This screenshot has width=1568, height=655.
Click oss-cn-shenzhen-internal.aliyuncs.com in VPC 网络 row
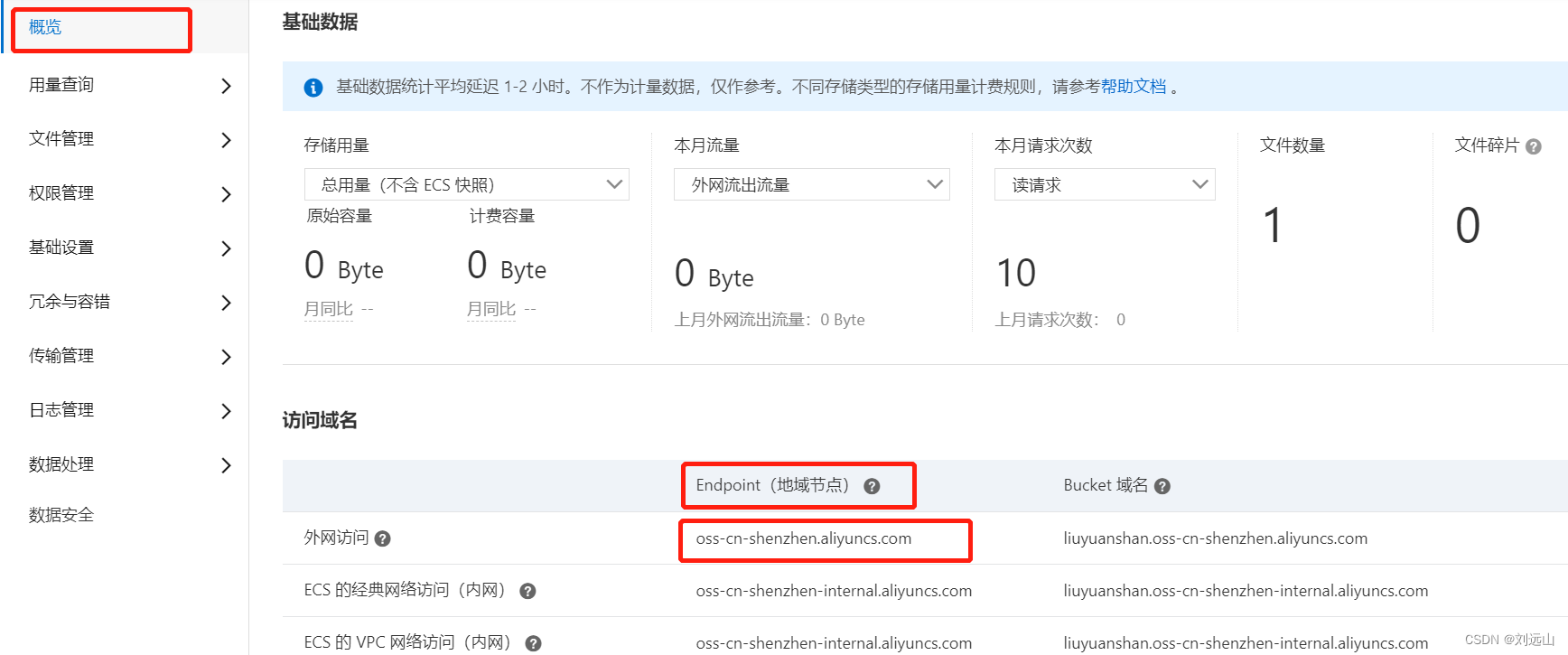[x=834, y=643]
